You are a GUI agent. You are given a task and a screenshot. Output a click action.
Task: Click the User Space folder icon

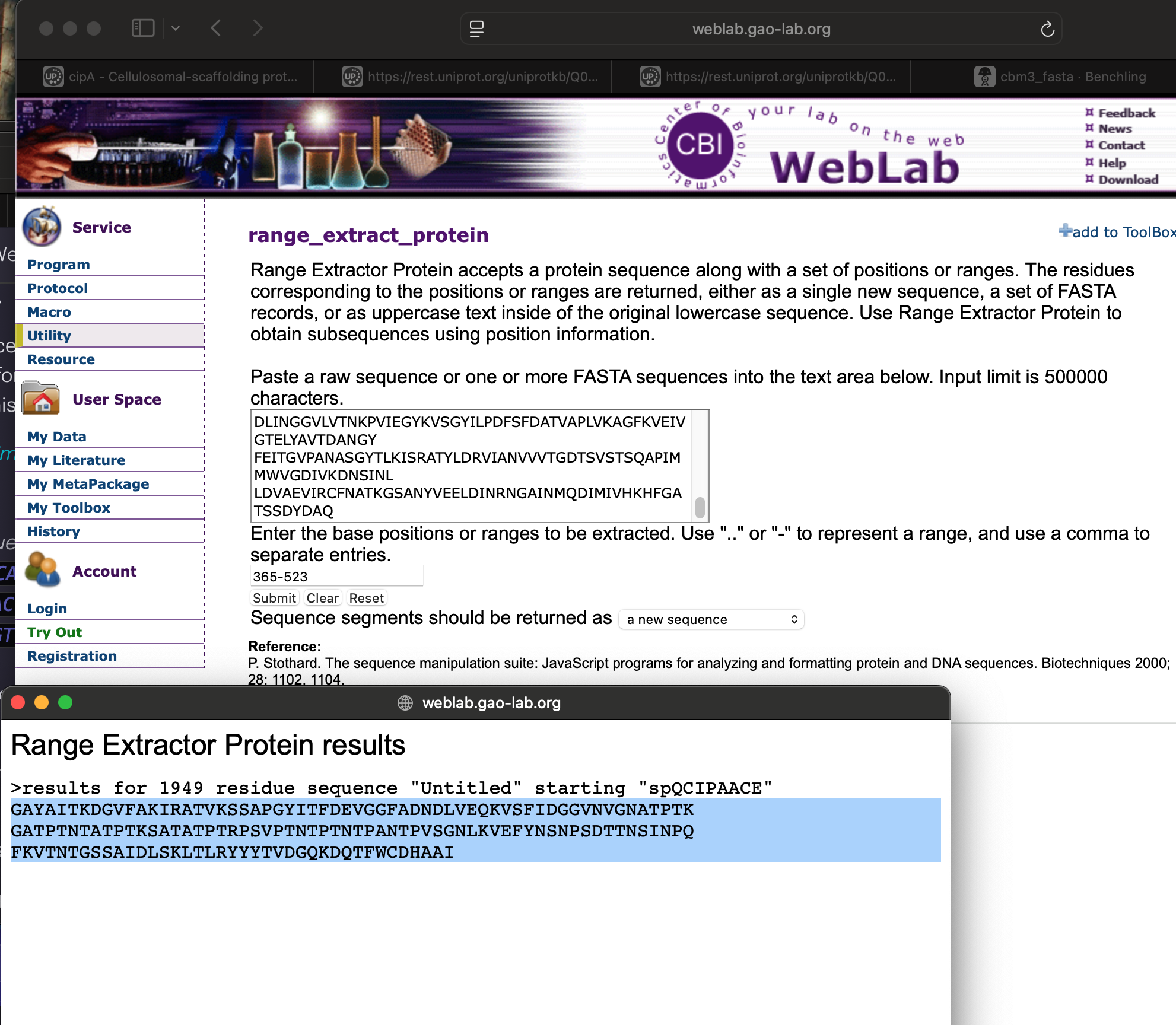41,398
